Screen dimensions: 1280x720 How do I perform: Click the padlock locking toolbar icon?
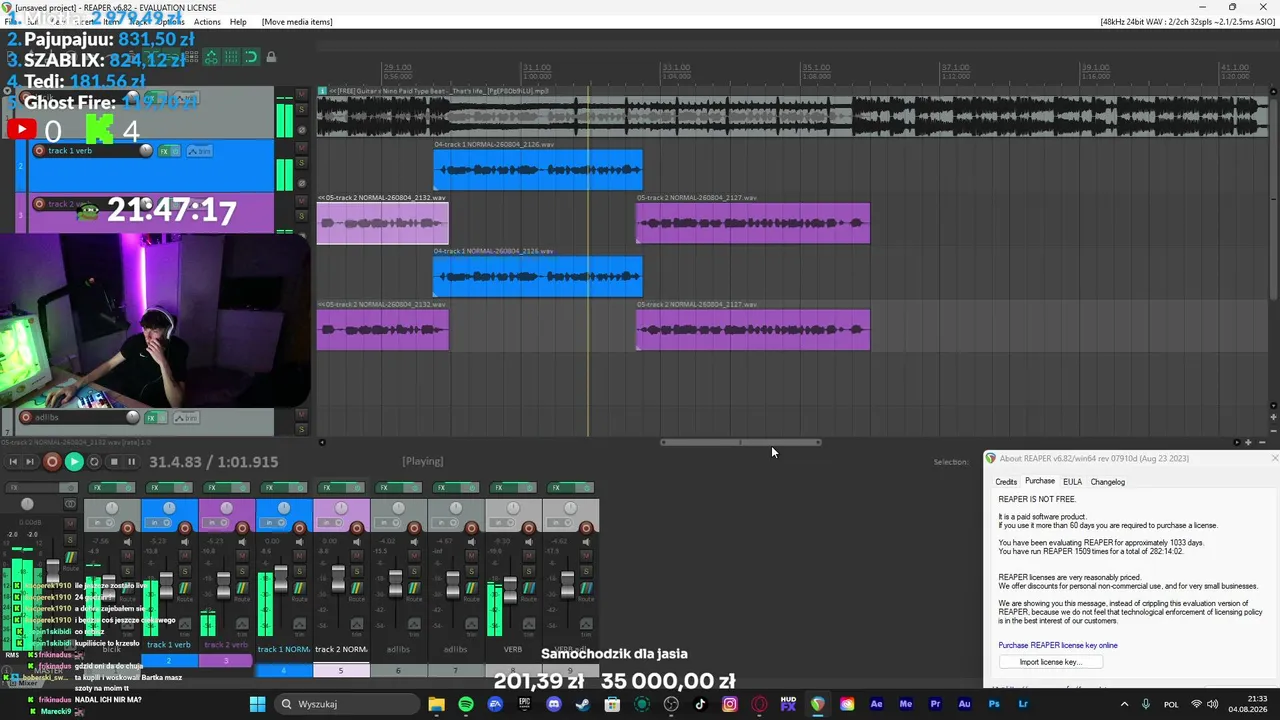click(x=270, y=58)
